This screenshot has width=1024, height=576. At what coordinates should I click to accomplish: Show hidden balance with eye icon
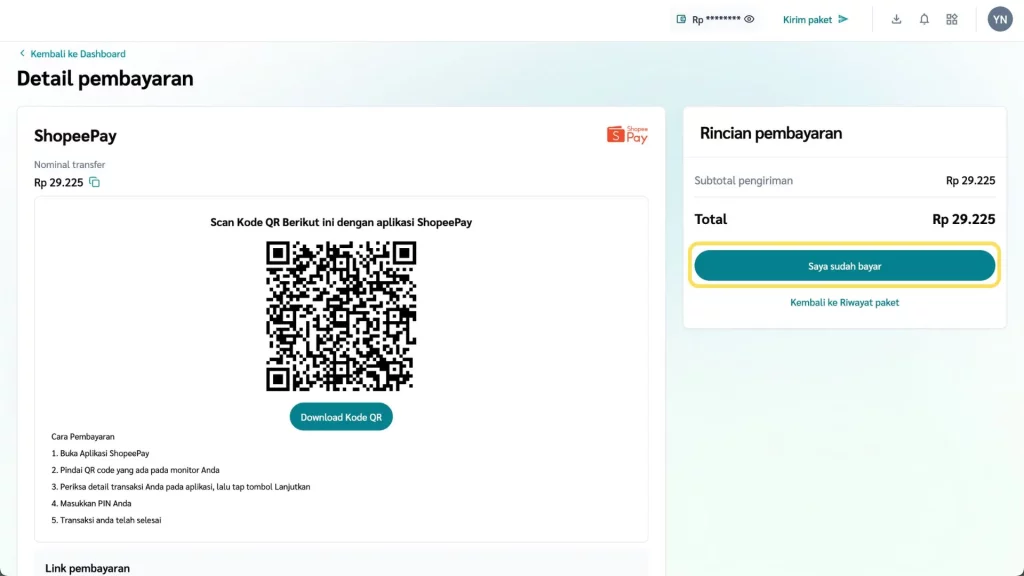(x=749, y=19)
